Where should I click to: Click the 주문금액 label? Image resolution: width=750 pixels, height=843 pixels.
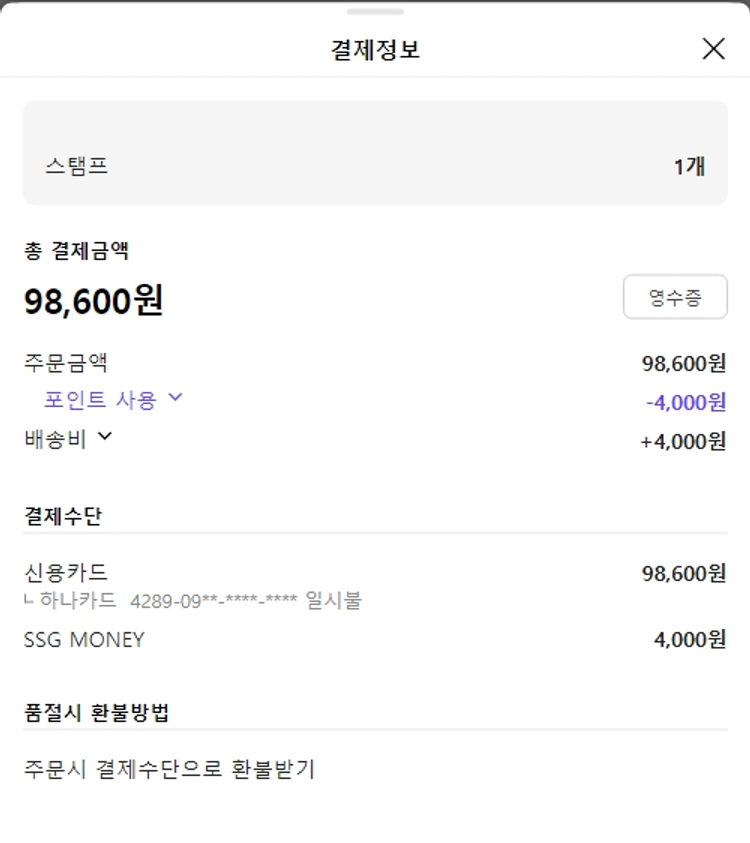pos(65,362)
